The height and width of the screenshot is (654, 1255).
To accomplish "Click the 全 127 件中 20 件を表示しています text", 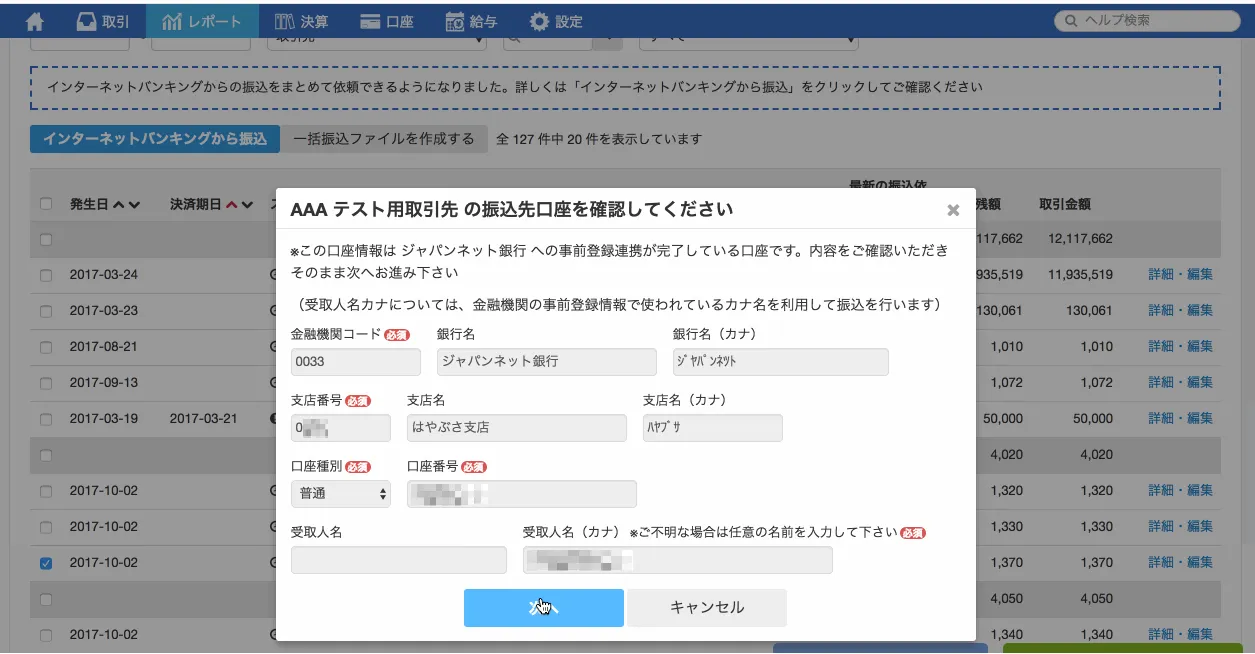I will 599,139.
